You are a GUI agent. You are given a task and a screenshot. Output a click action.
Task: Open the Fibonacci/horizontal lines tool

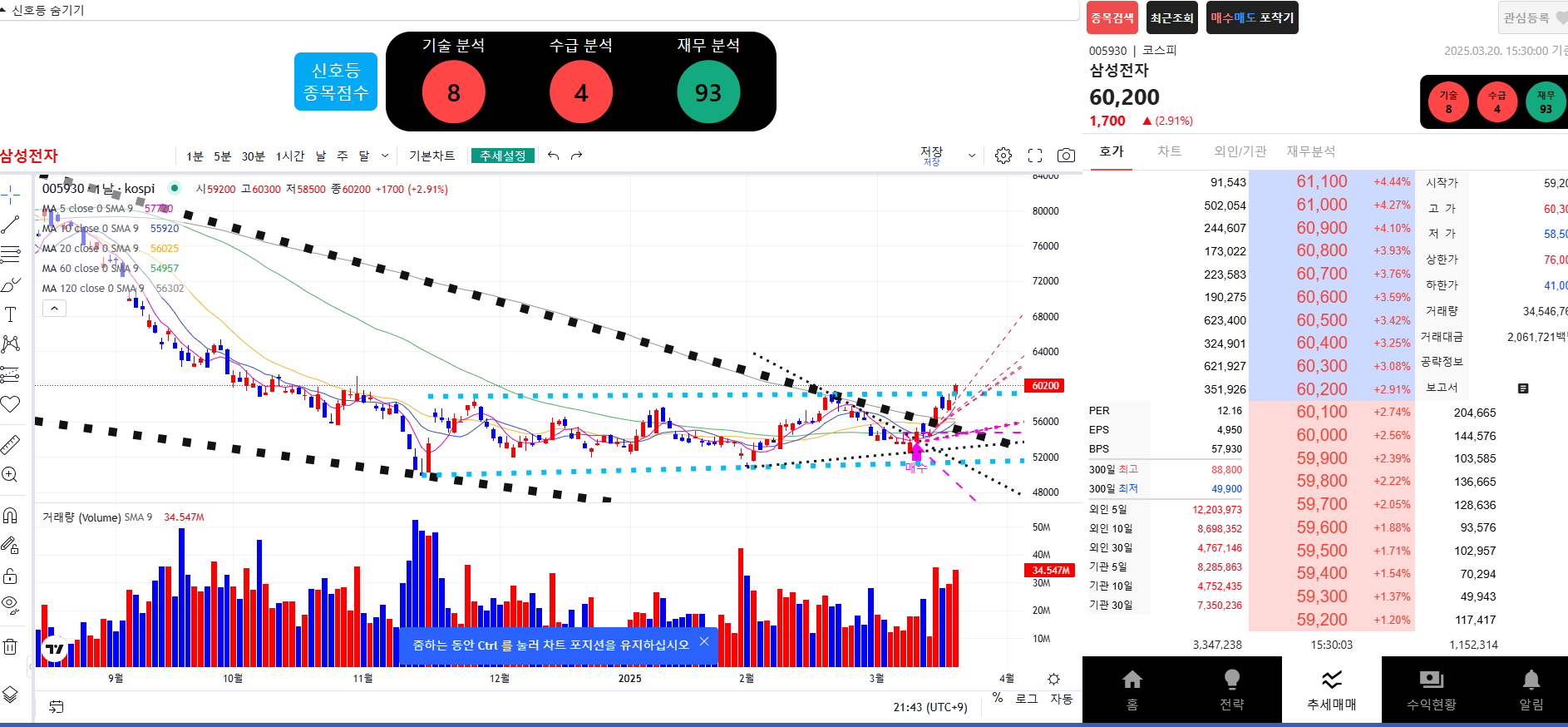coord(10,254)
